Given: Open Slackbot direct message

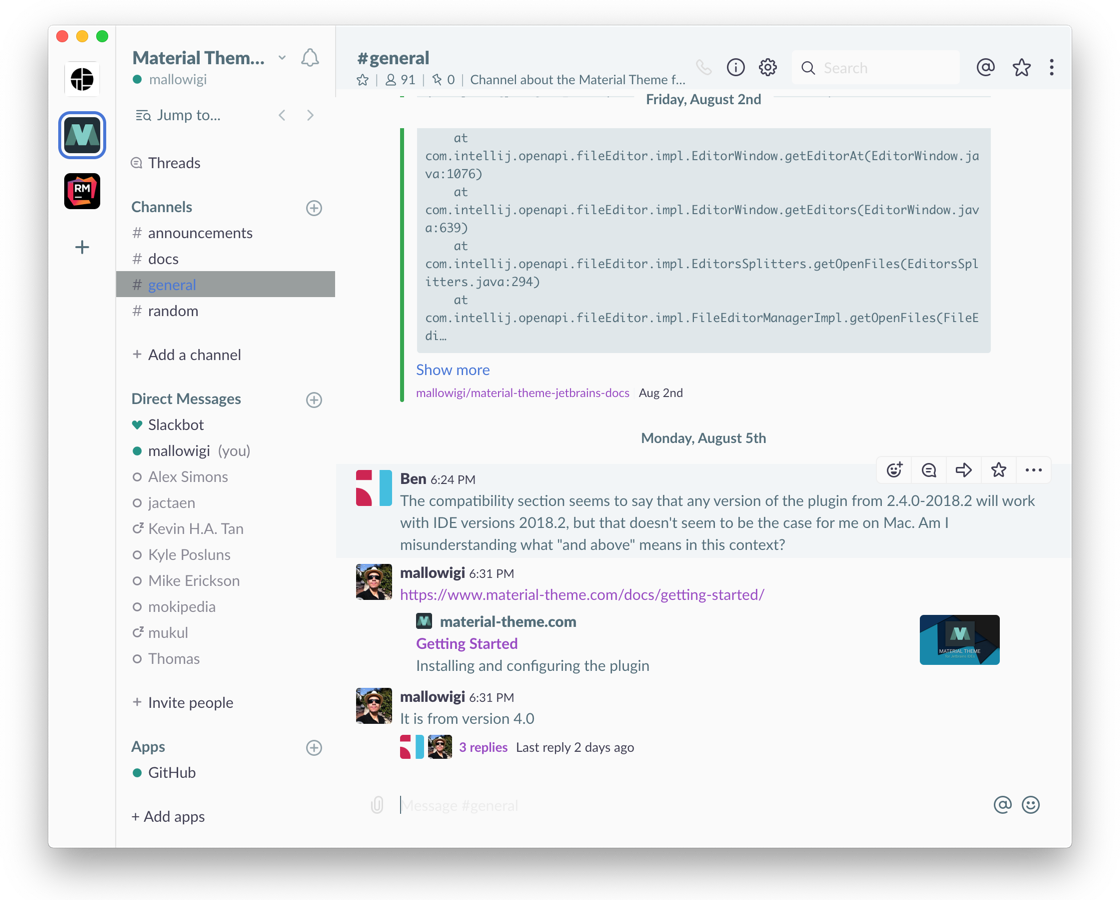Looking at the screenshot, I should pyautogui.click(x=225, y=425).
